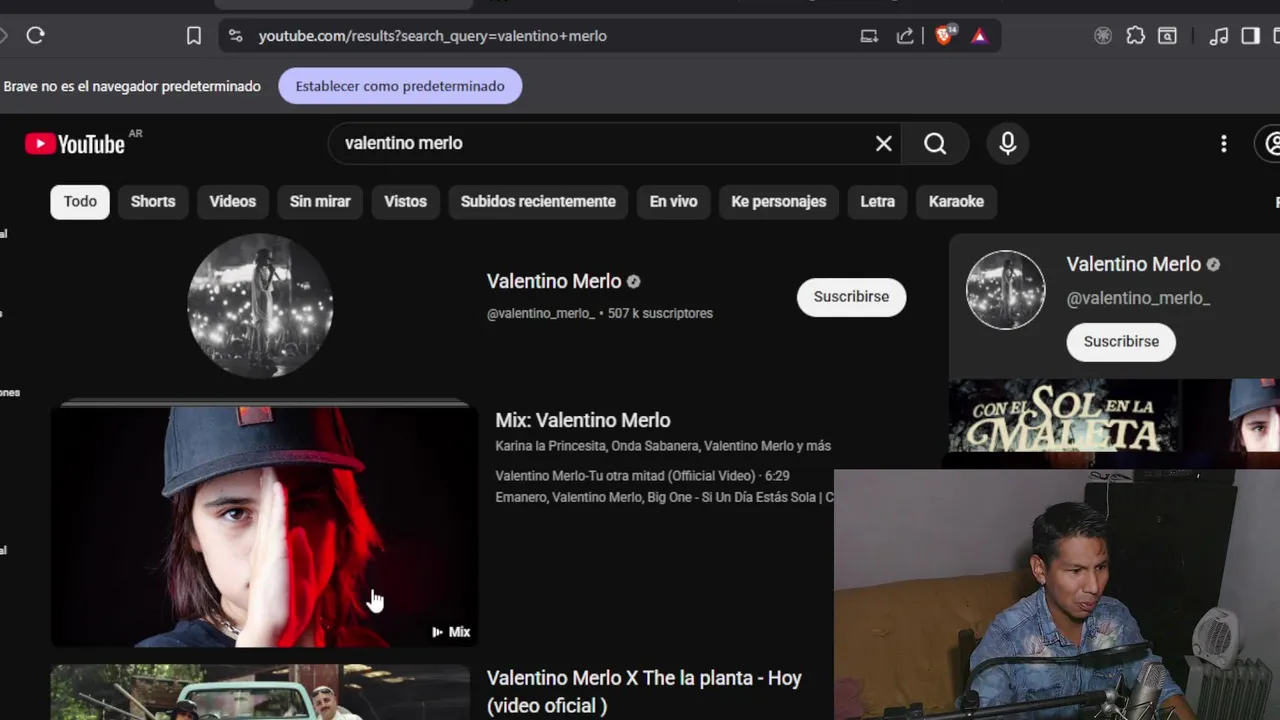Click the 507 k suscriptores channel text
Screen dimensions: 1280x720
coord(660,314)
